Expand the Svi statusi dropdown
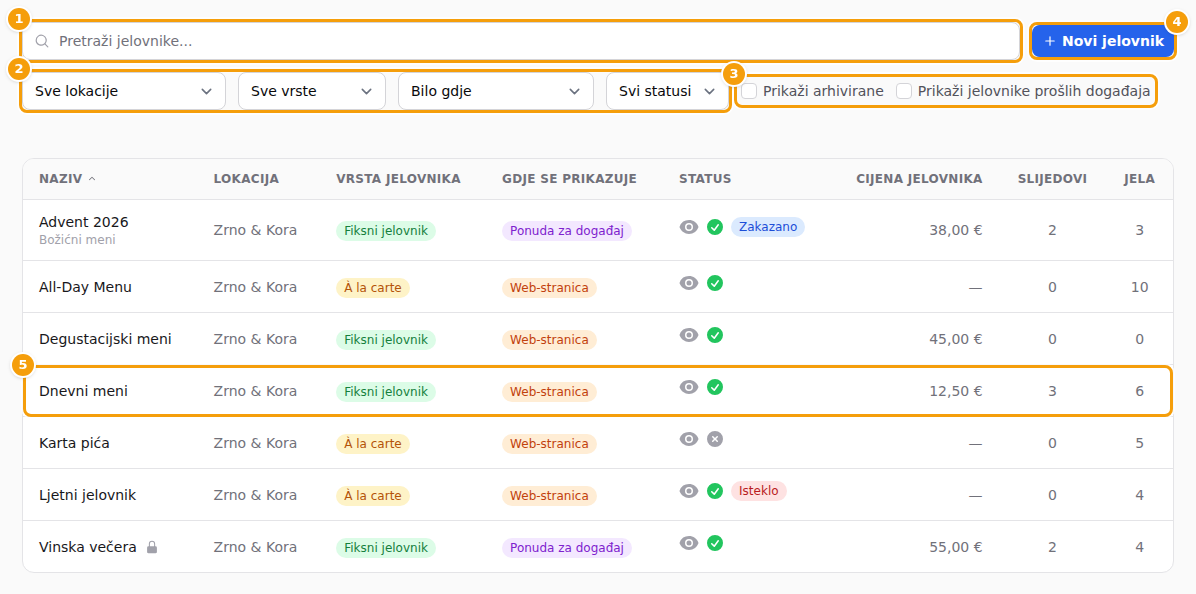 667,92
